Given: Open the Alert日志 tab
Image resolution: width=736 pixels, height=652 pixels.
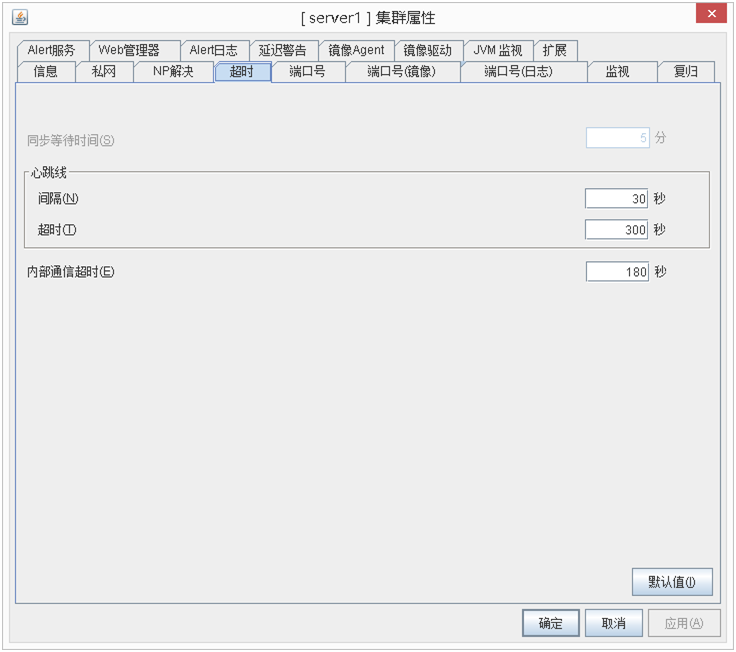Looking at the screenshot, I should pos(214,50).
